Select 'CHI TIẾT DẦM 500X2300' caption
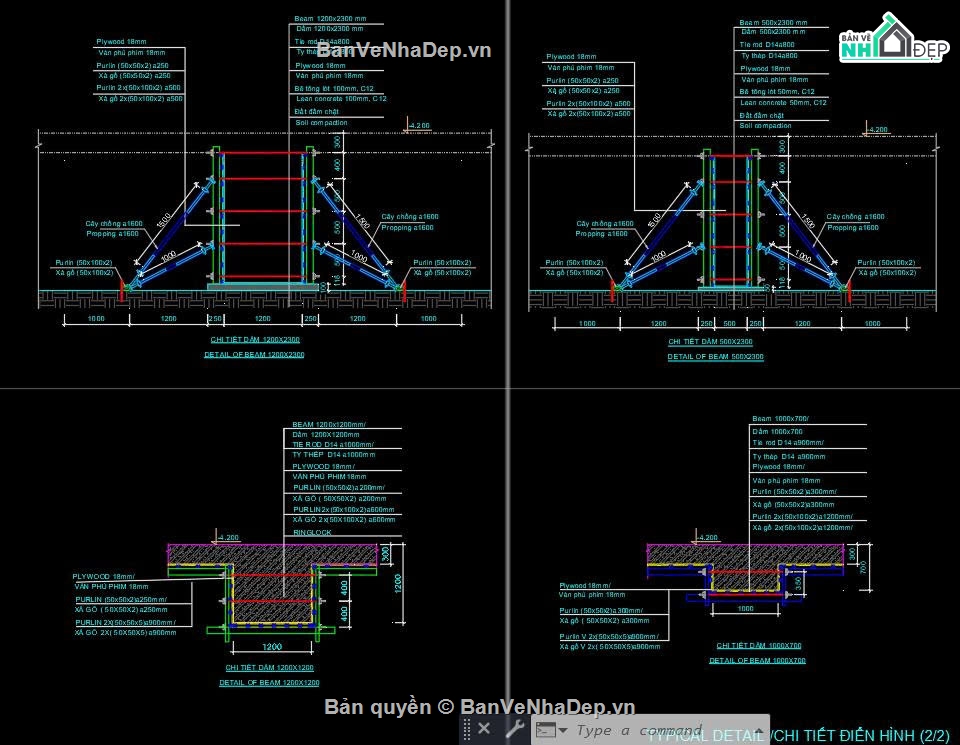Viewport: 960px width, 745px height. point(710,342)
